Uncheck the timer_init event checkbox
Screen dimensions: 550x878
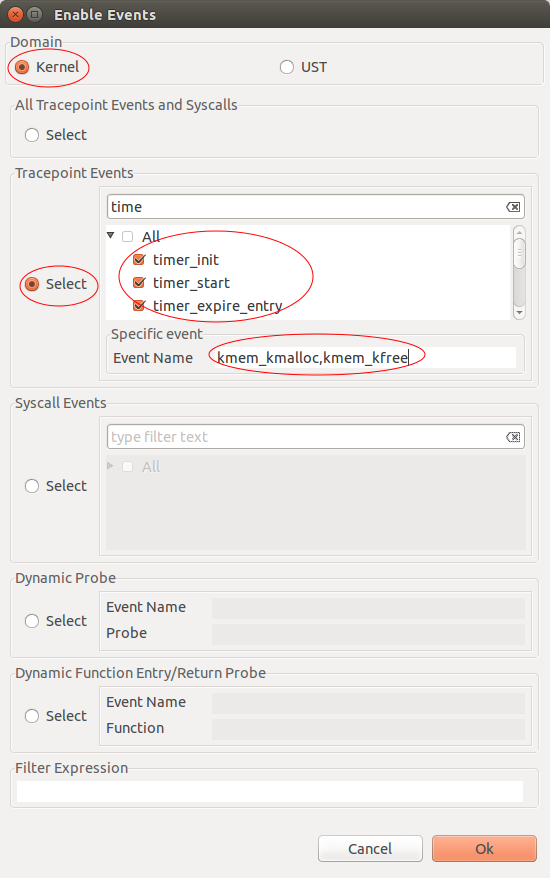pyautogui.click(x=139, y=260)
